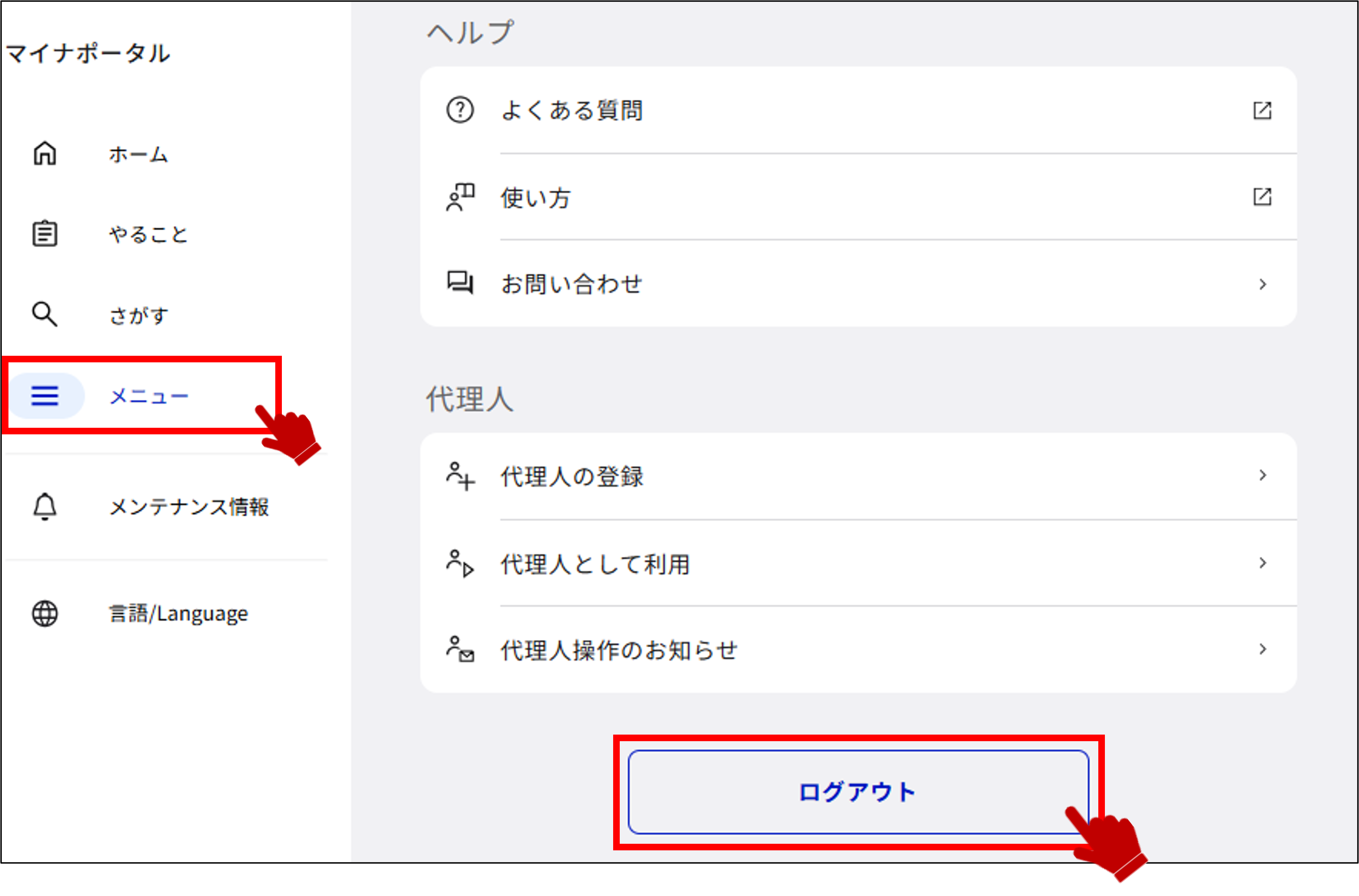Click the お問い合わせ chat bubble icon
This screenshot has width=1359, height=896.
pos(460,283)
